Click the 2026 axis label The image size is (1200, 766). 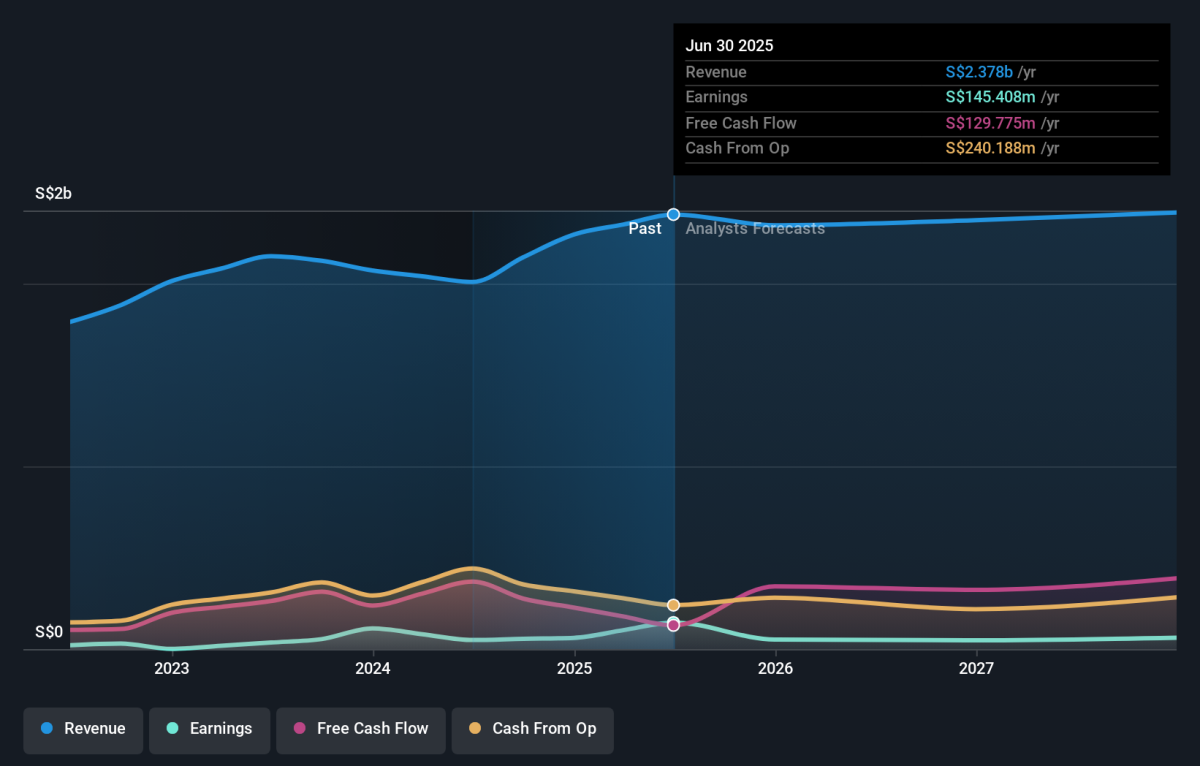tap(776, 668)
